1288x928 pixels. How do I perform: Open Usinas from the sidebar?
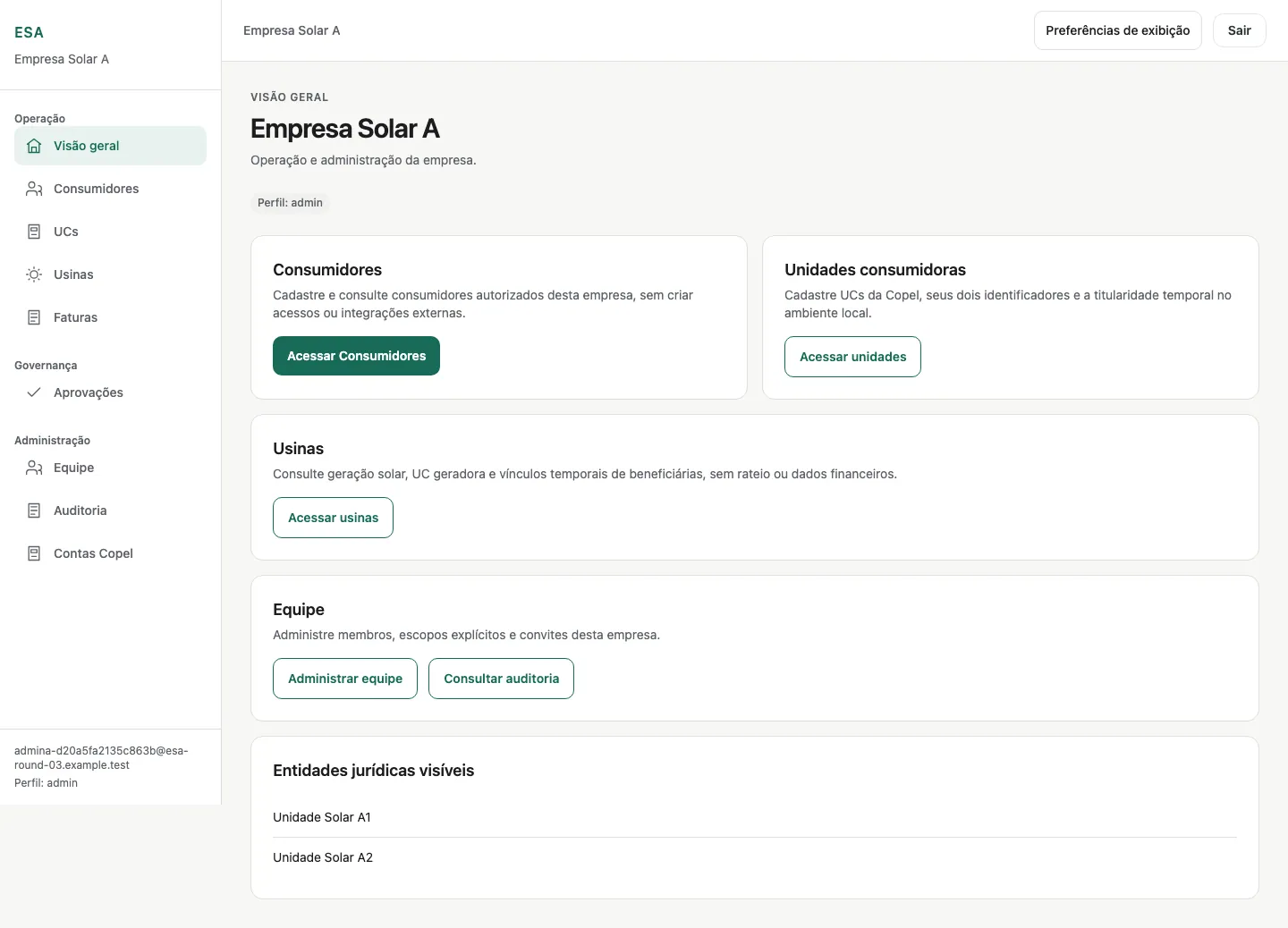(110, 274)
